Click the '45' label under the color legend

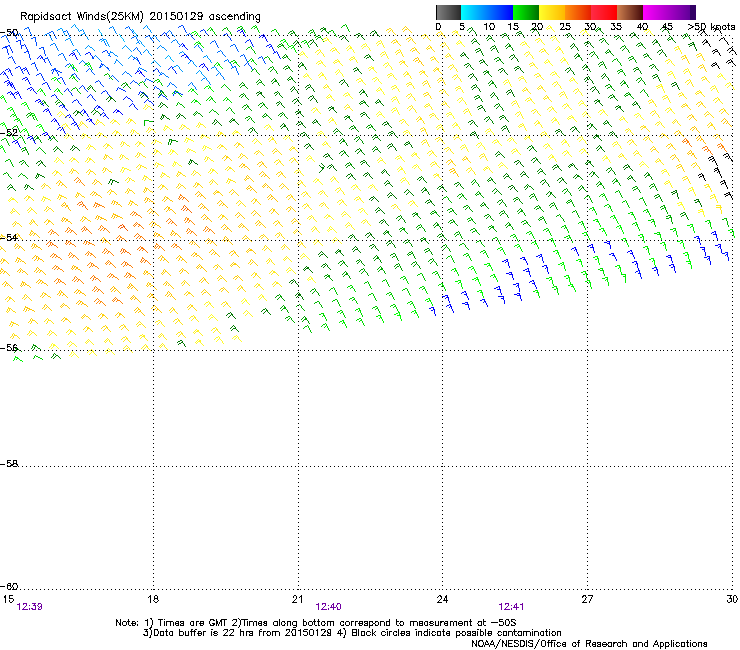[667, 27]
